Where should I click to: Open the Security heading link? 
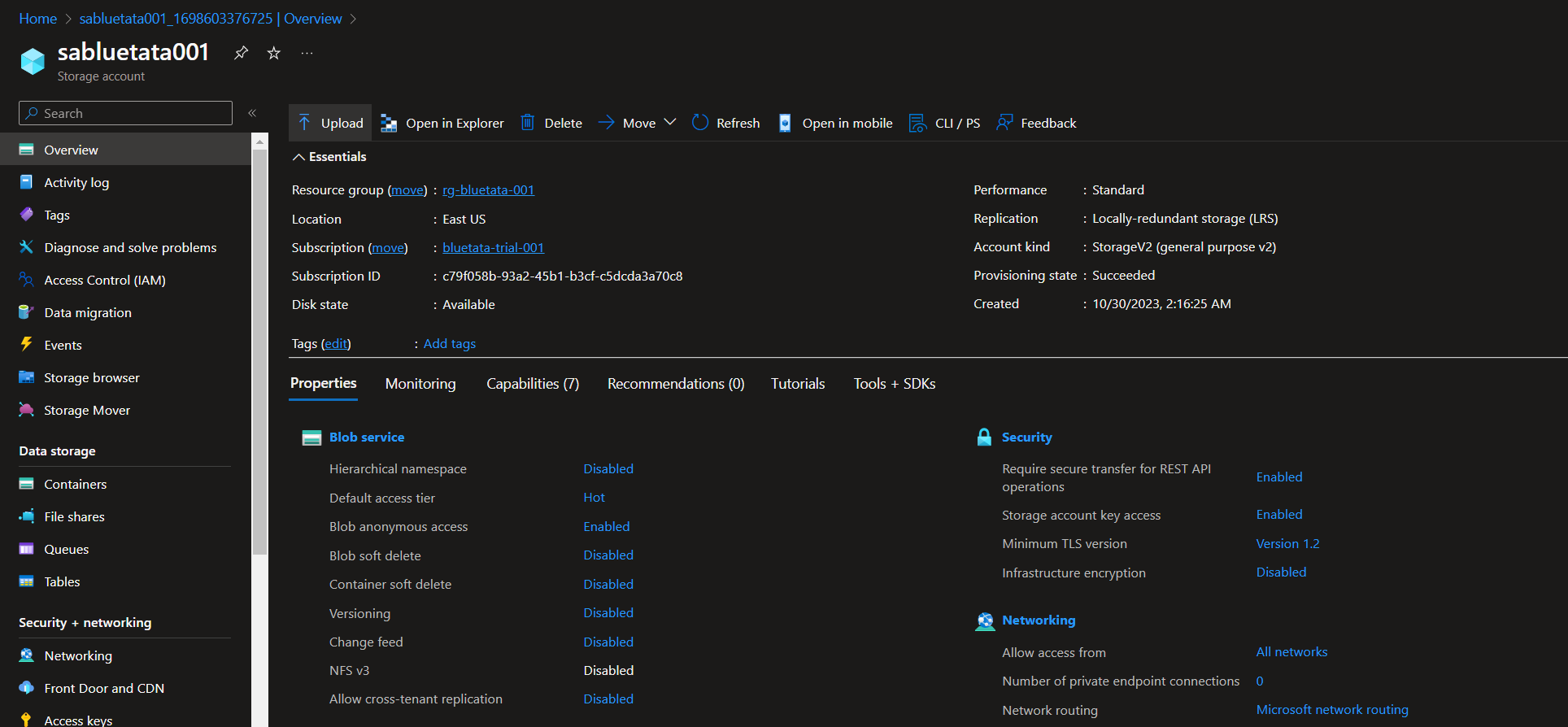1027,438
